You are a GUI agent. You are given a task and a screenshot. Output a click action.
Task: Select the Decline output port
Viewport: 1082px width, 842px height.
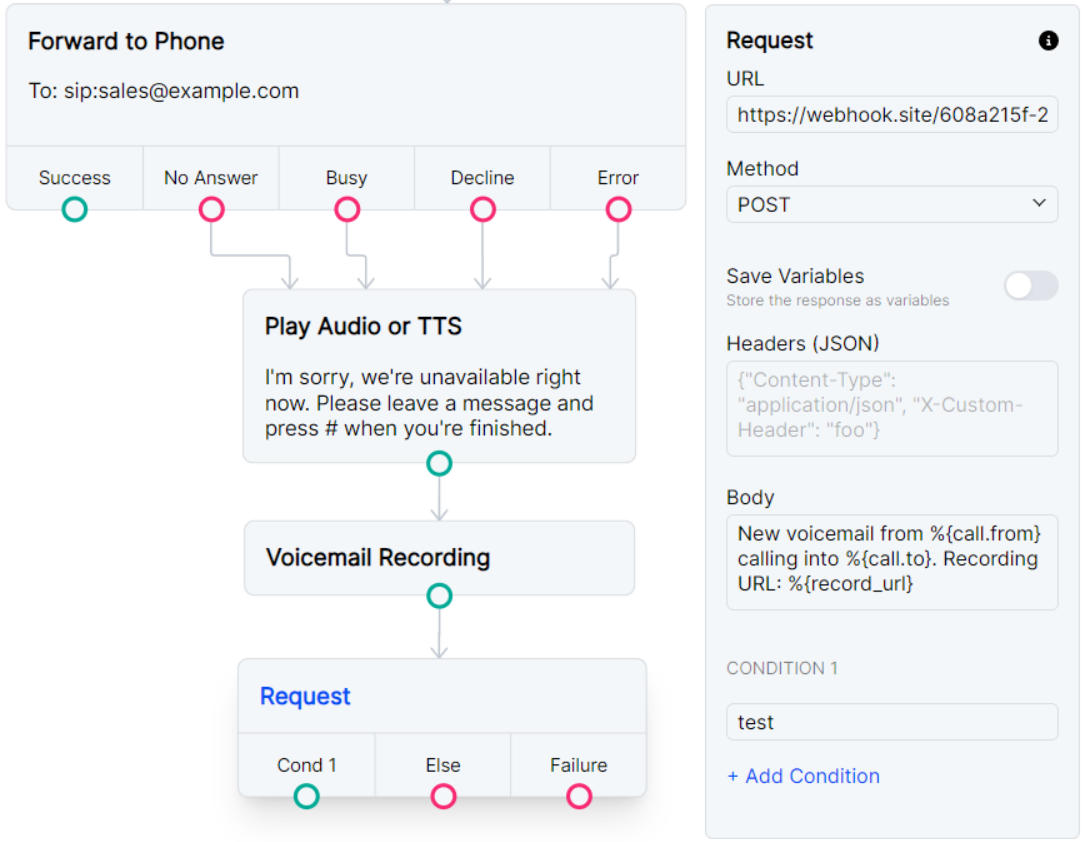pos(483,209)
